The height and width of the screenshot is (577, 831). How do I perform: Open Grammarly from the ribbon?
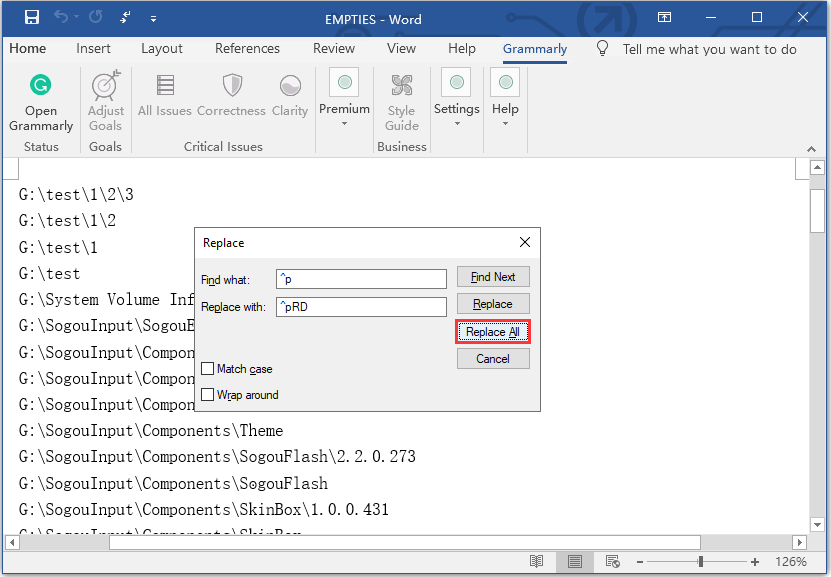click(x=40, y=100)
